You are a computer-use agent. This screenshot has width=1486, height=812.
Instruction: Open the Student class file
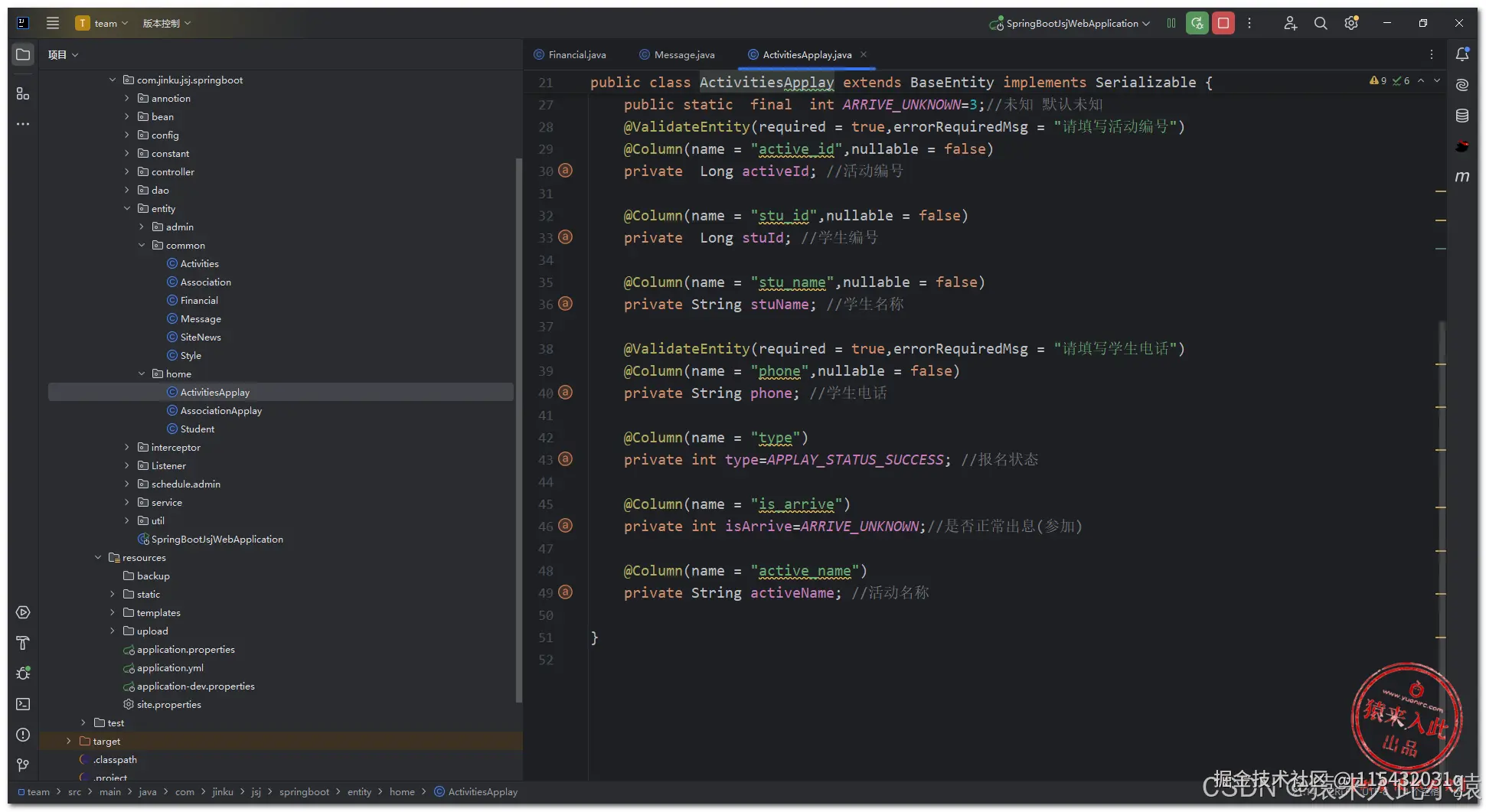tap(197, 429)
